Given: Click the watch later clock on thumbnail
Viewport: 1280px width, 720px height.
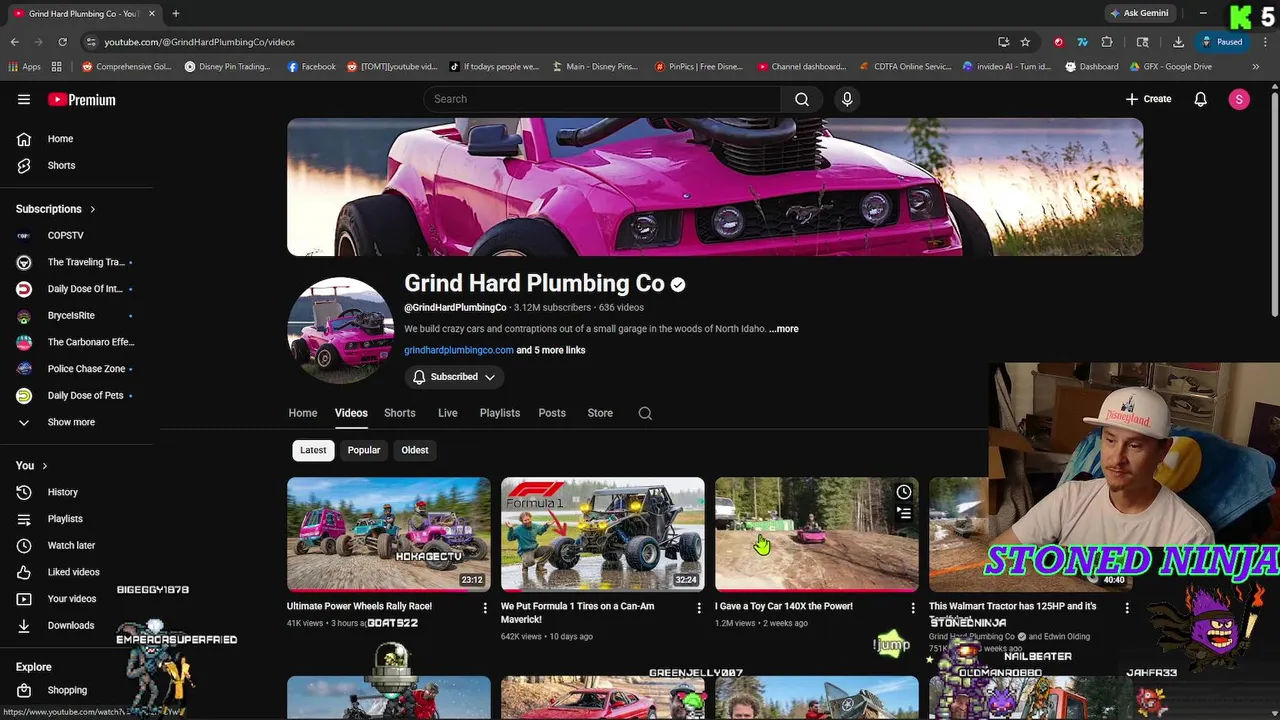Looking at the screenshot, I should [x=904, y=492].
